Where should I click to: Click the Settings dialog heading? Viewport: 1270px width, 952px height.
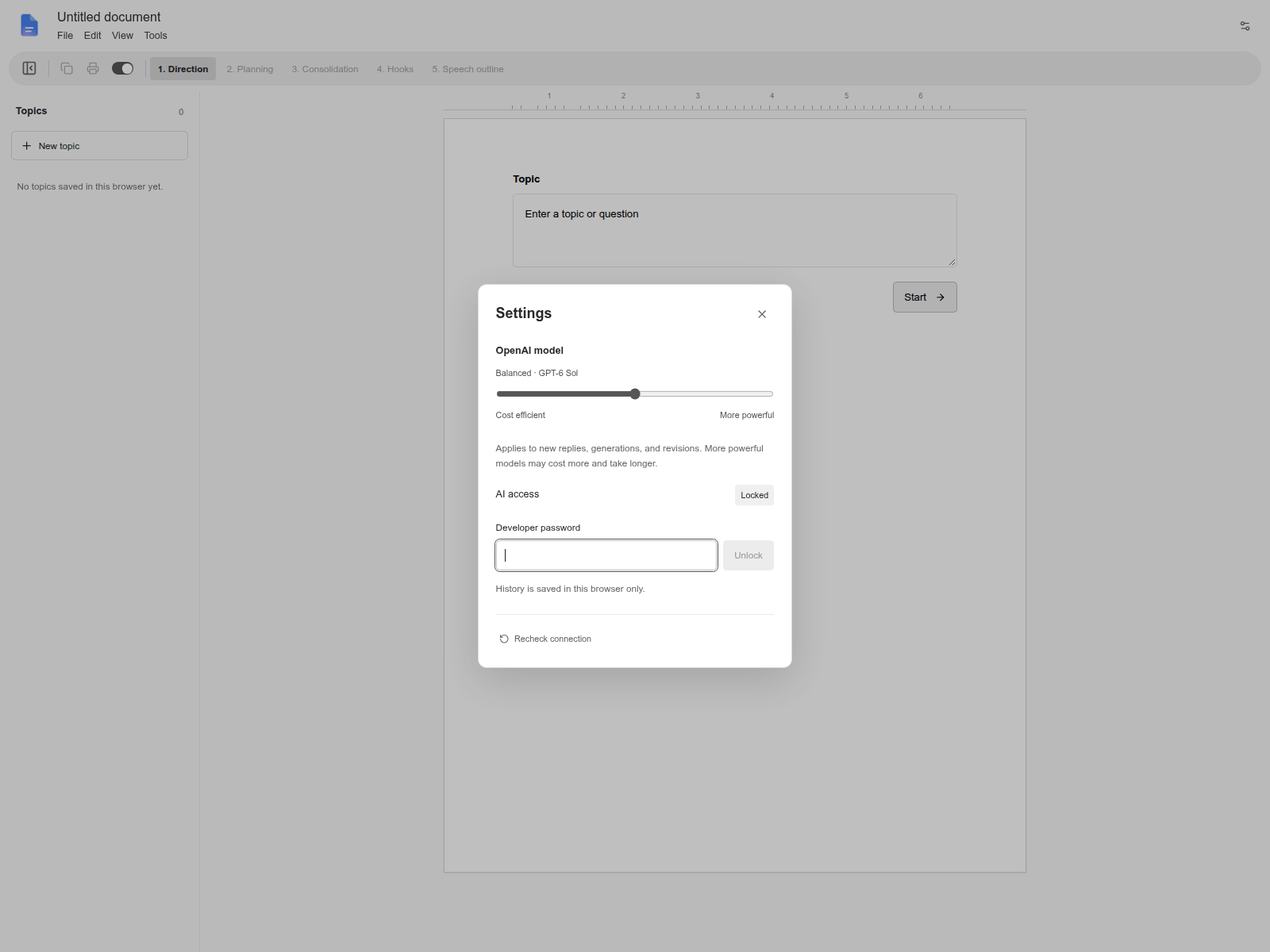point(523,313)
